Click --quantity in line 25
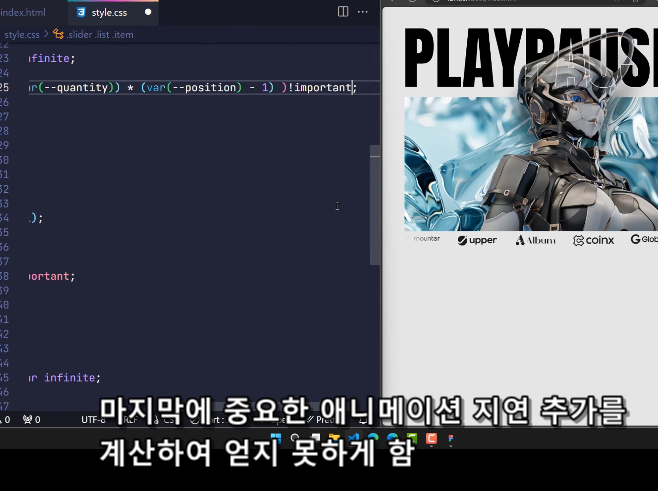This screenshot has height=491, width=658. tap(76, 87)
